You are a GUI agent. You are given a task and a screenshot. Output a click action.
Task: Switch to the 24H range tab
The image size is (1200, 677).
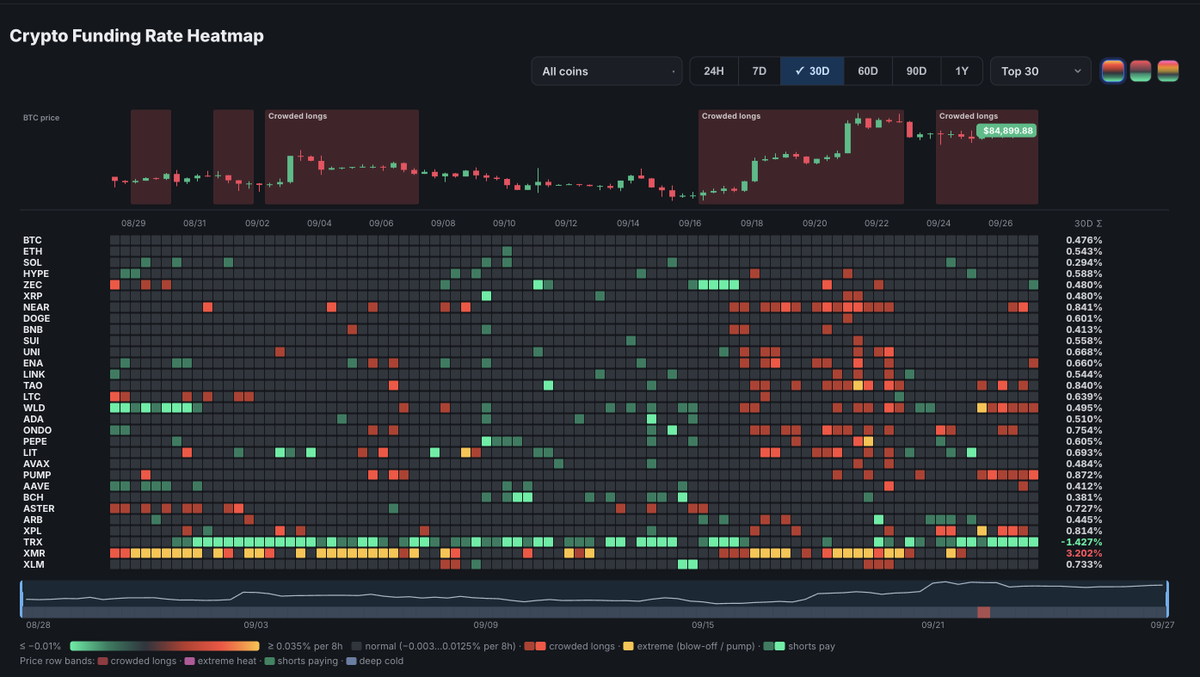tap(714, 71)
